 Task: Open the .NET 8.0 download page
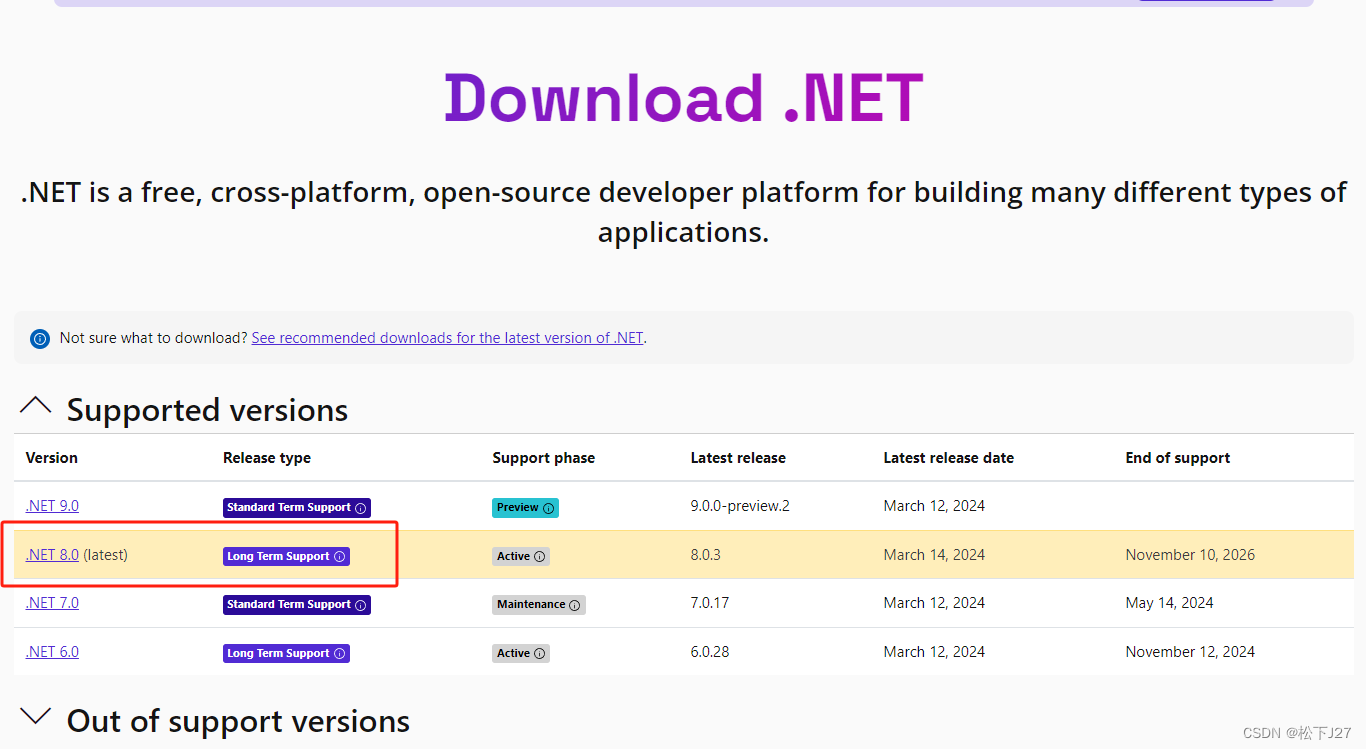[x=52, y=554]
